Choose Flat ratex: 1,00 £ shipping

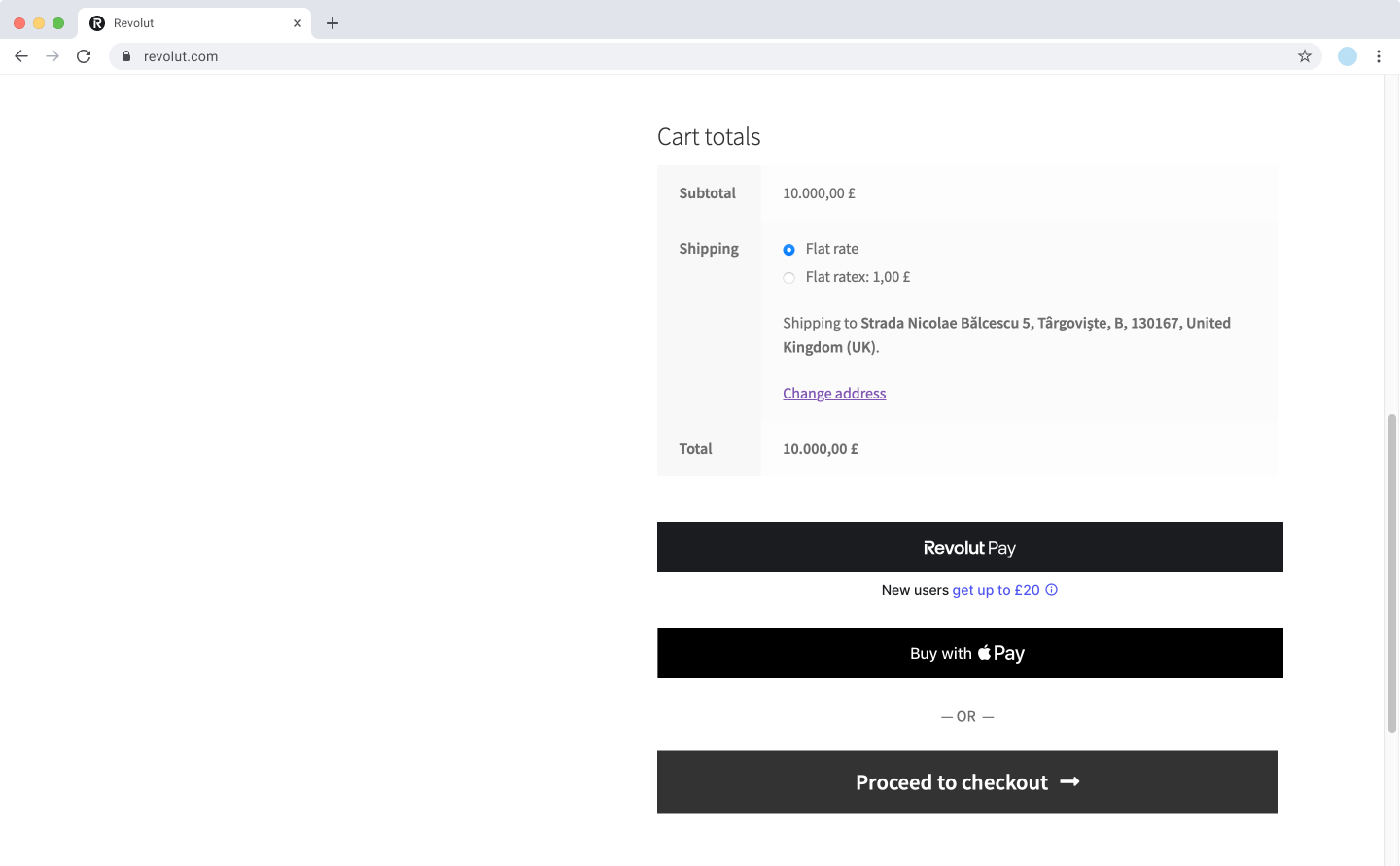point(788,278)
